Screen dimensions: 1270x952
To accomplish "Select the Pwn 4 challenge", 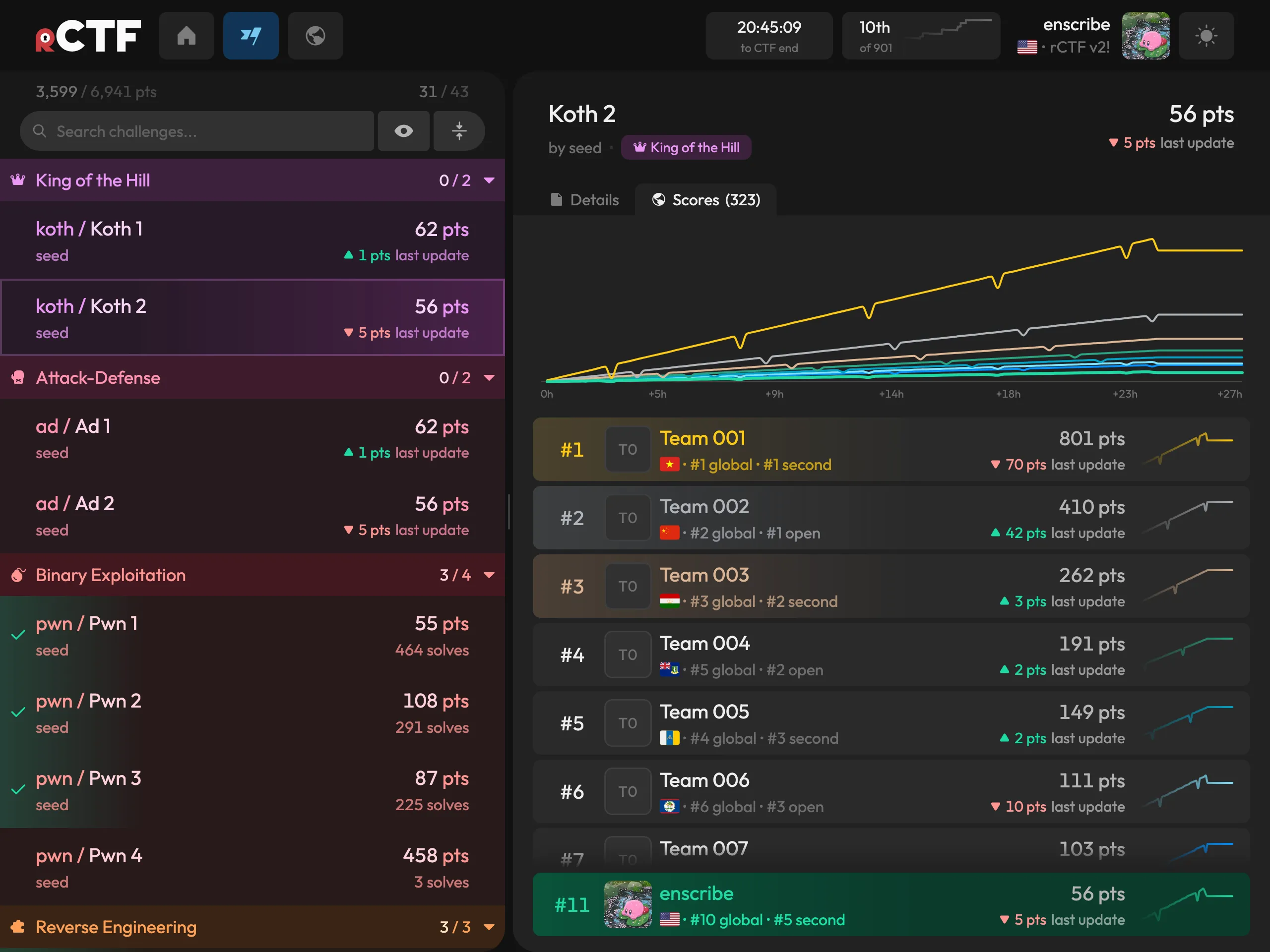I will pos(252,868).
